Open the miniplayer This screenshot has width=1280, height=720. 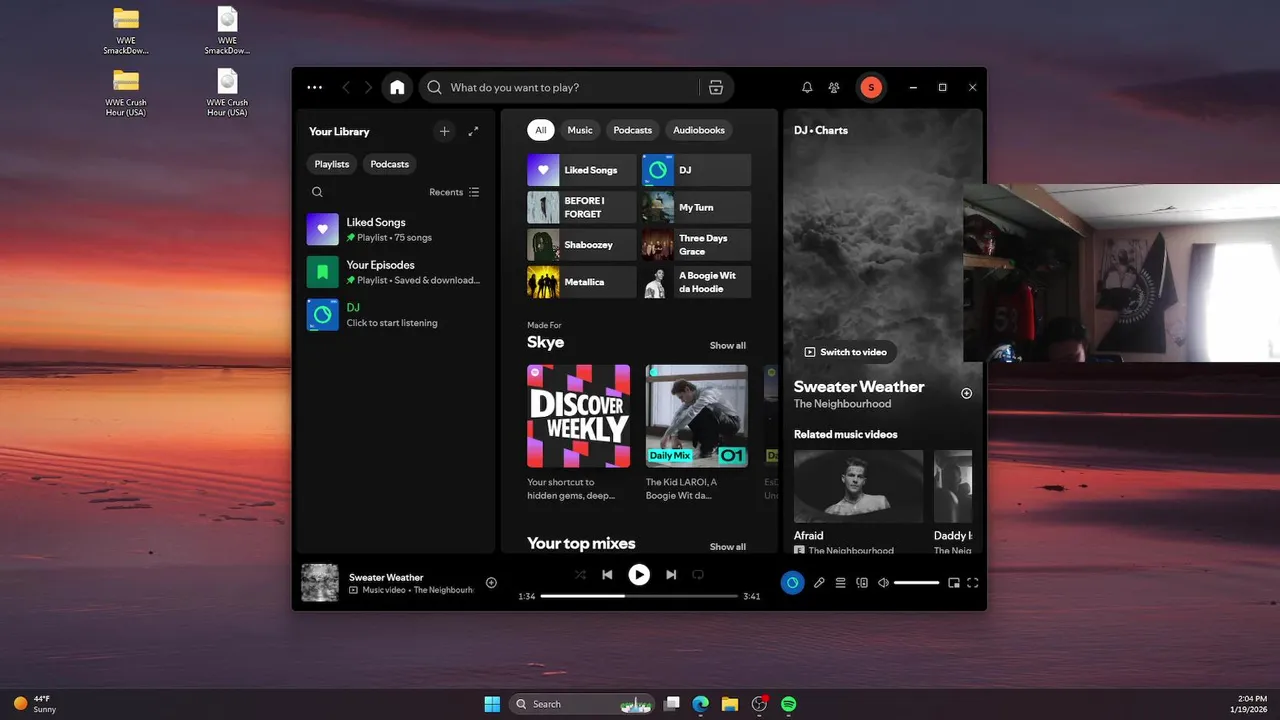click(x=953, y=582)
